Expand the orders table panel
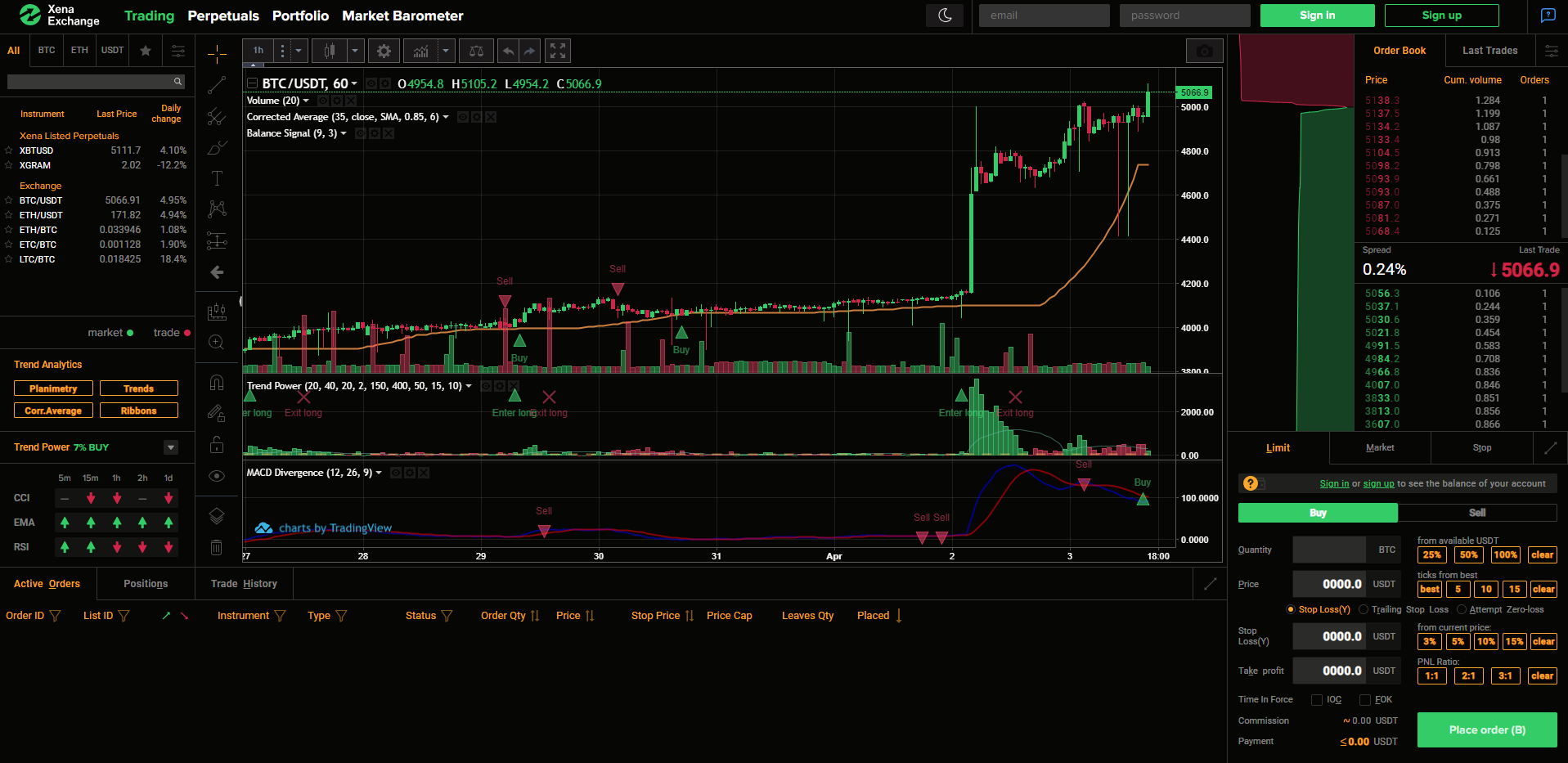This screenshot has width=1568, height=763. point(1211,584)
